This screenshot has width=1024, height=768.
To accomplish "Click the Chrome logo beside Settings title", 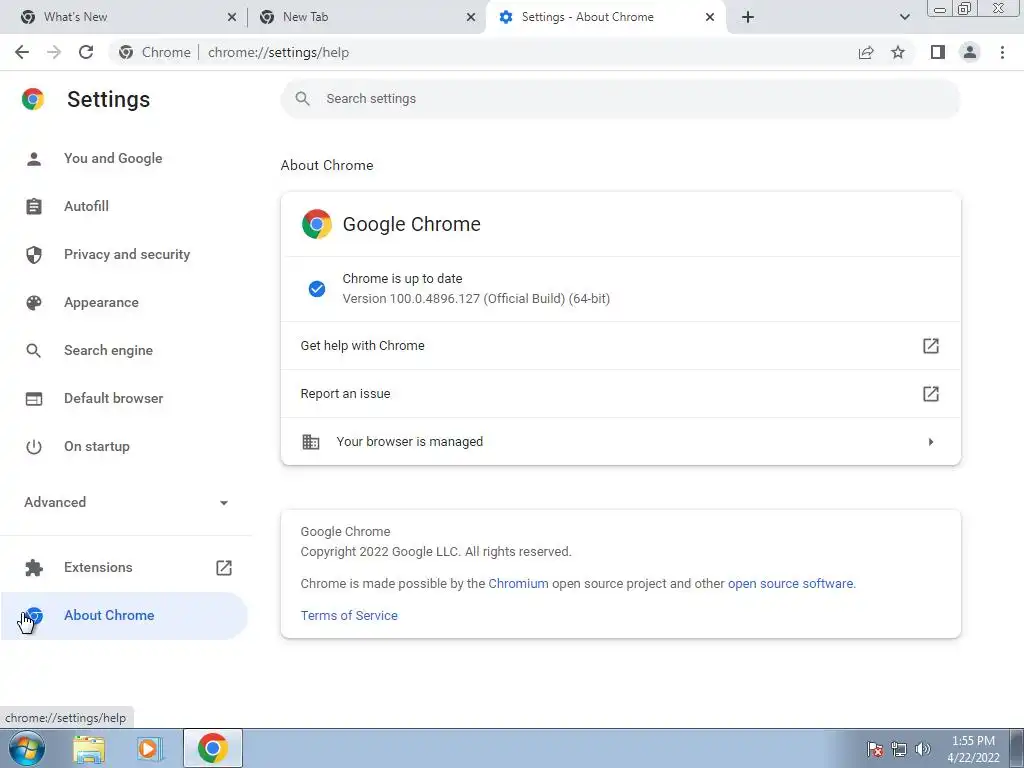I will pos(33,99).
